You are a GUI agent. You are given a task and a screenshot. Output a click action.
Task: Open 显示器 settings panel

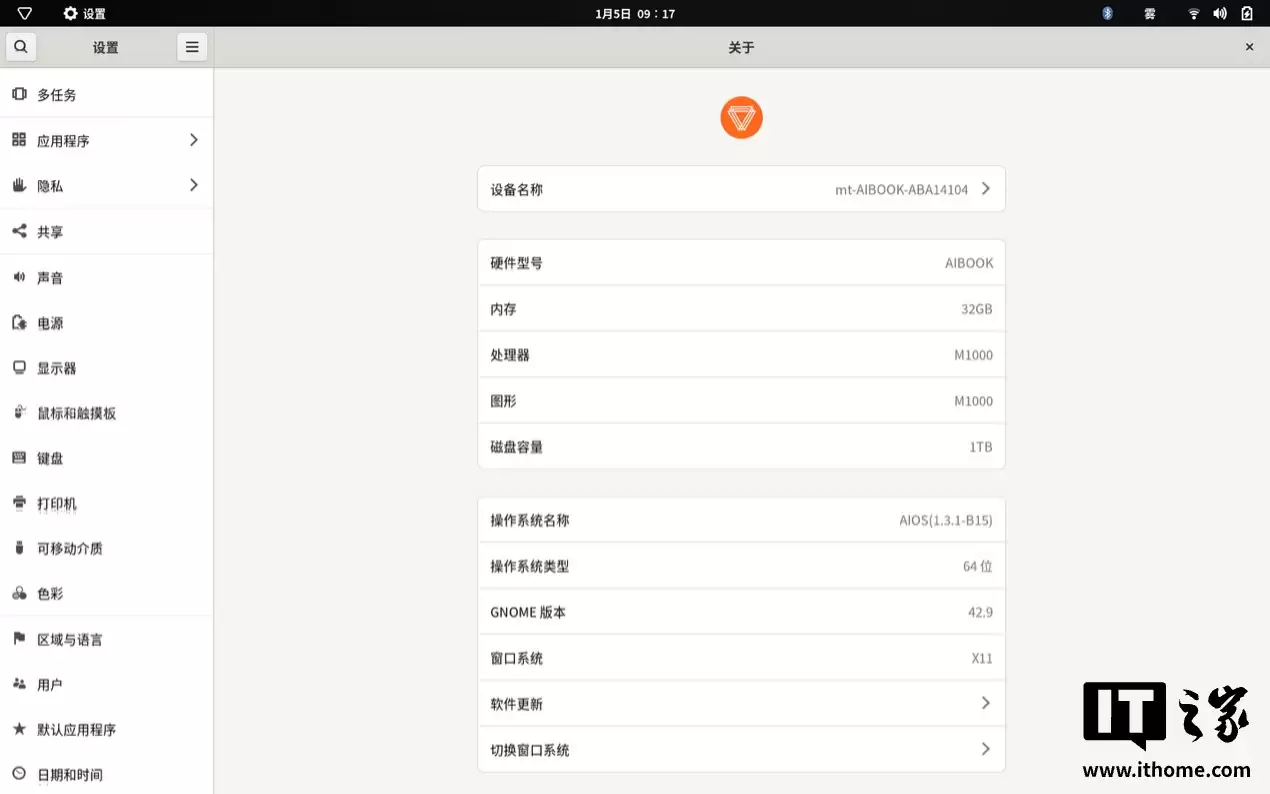(57, 368)
